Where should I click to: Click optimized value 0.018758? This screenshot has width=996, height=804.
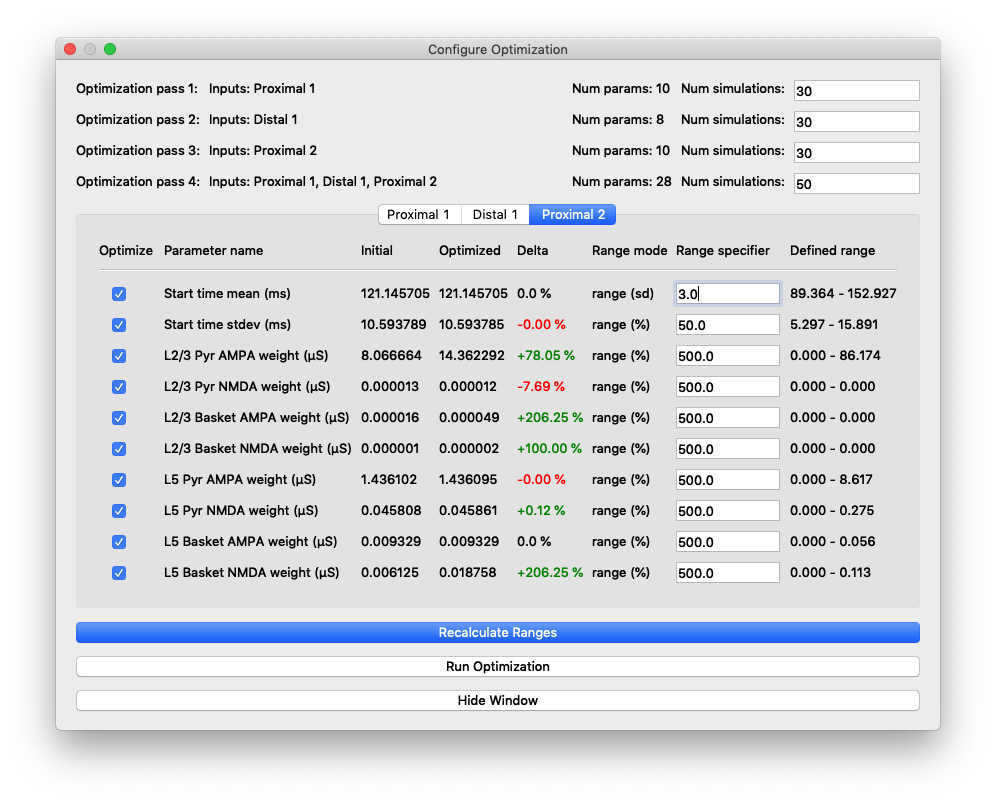coord(468,572)
